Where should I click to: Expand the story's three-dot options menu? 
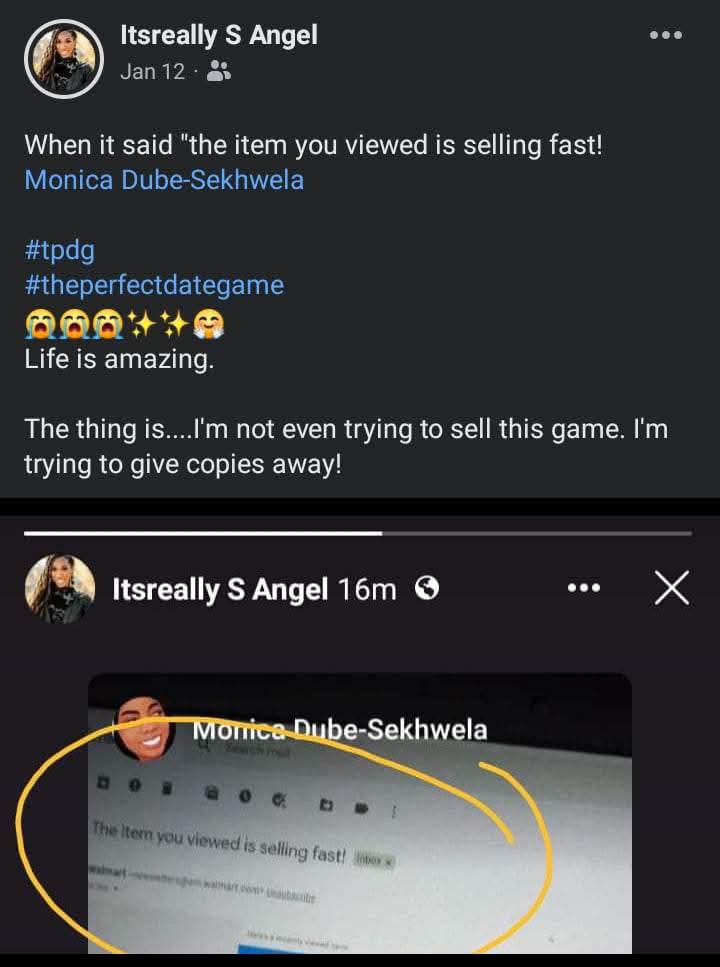click(584, 589)
